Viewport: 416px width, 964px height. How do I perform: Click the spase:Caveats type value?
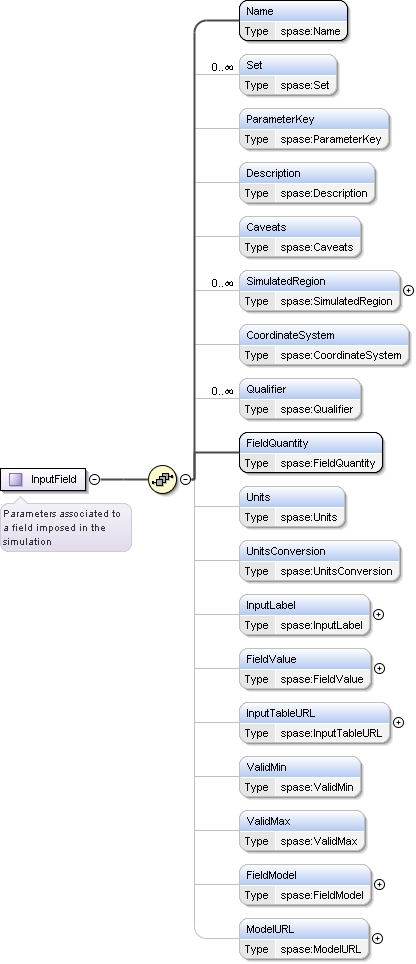point(317,248)
